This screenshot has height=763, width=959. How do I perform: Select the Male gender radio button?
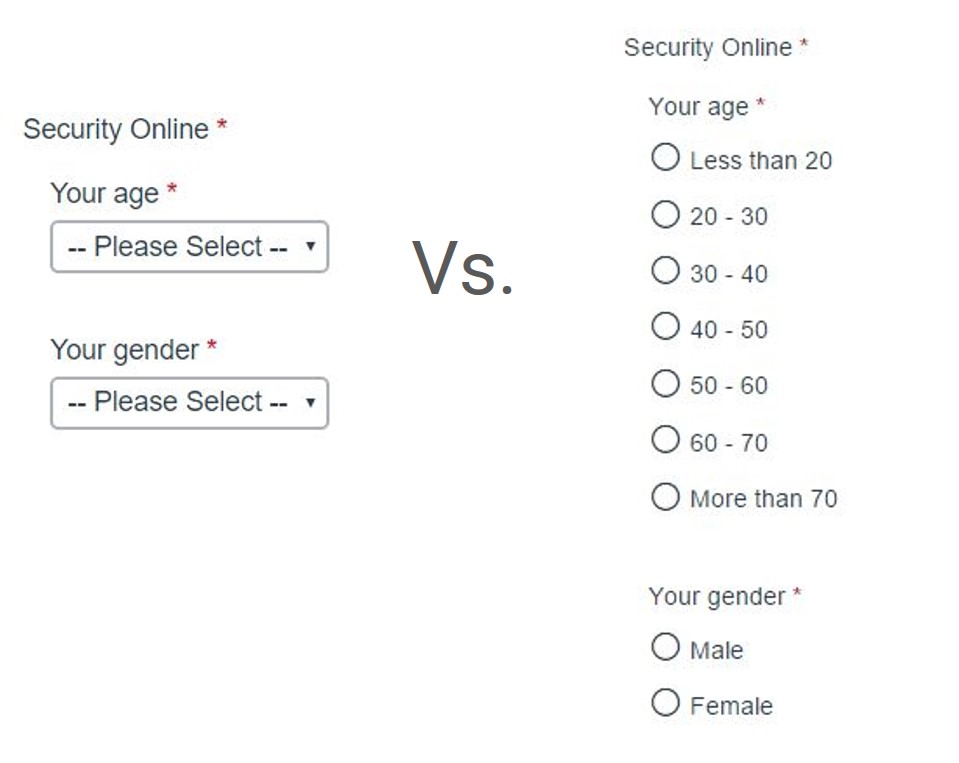665,648
